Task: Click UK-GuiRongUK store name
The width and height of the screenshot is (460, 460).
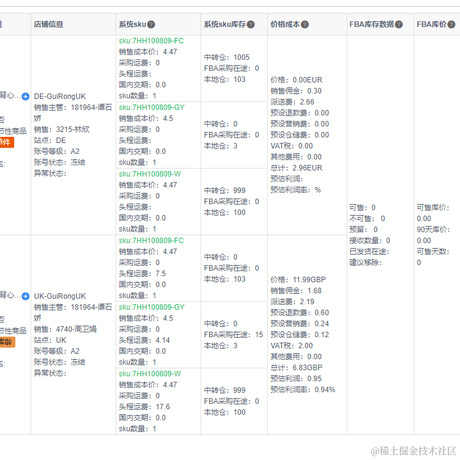Action: pos(60,296)
